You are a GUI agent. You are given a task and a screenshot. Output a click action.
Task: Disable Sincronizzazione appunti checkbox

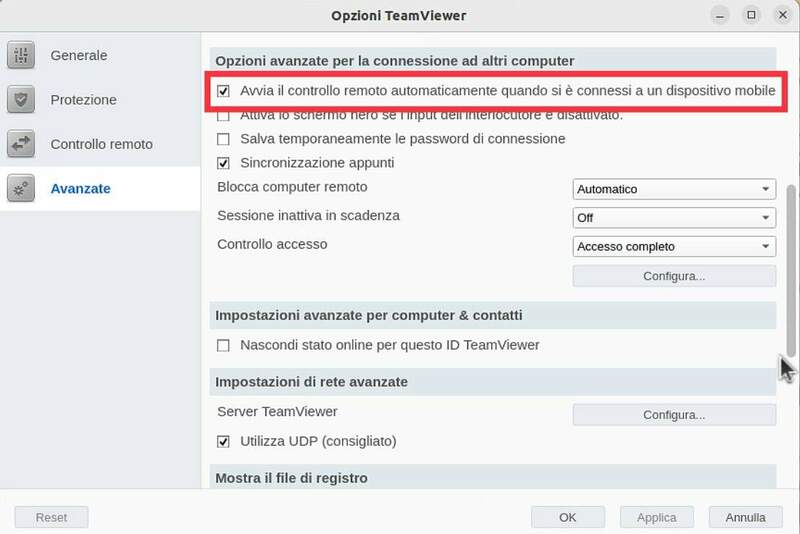point(223,163)
